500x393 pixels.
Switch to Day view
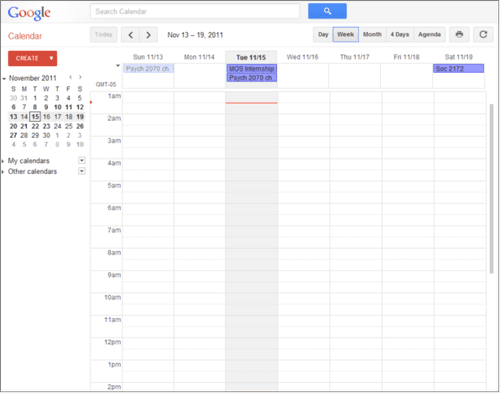[323, 34]
